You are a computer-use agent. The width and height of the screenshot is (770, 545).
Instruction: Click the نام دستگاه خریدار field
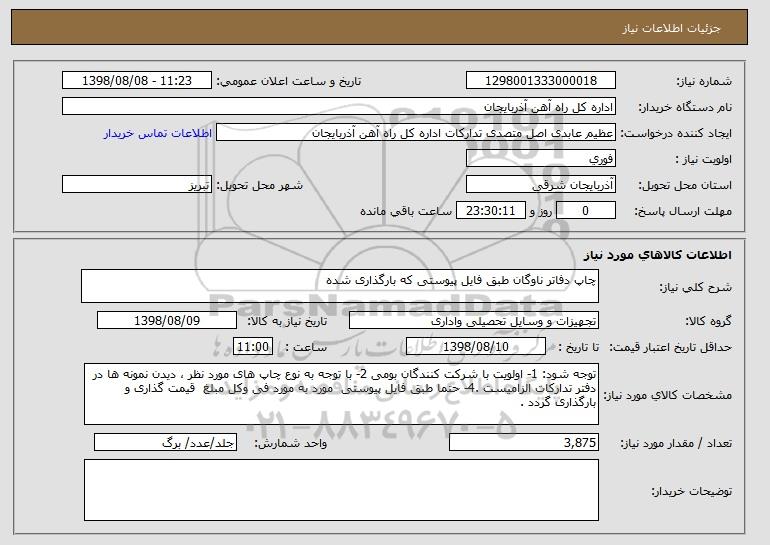[339, 107]
